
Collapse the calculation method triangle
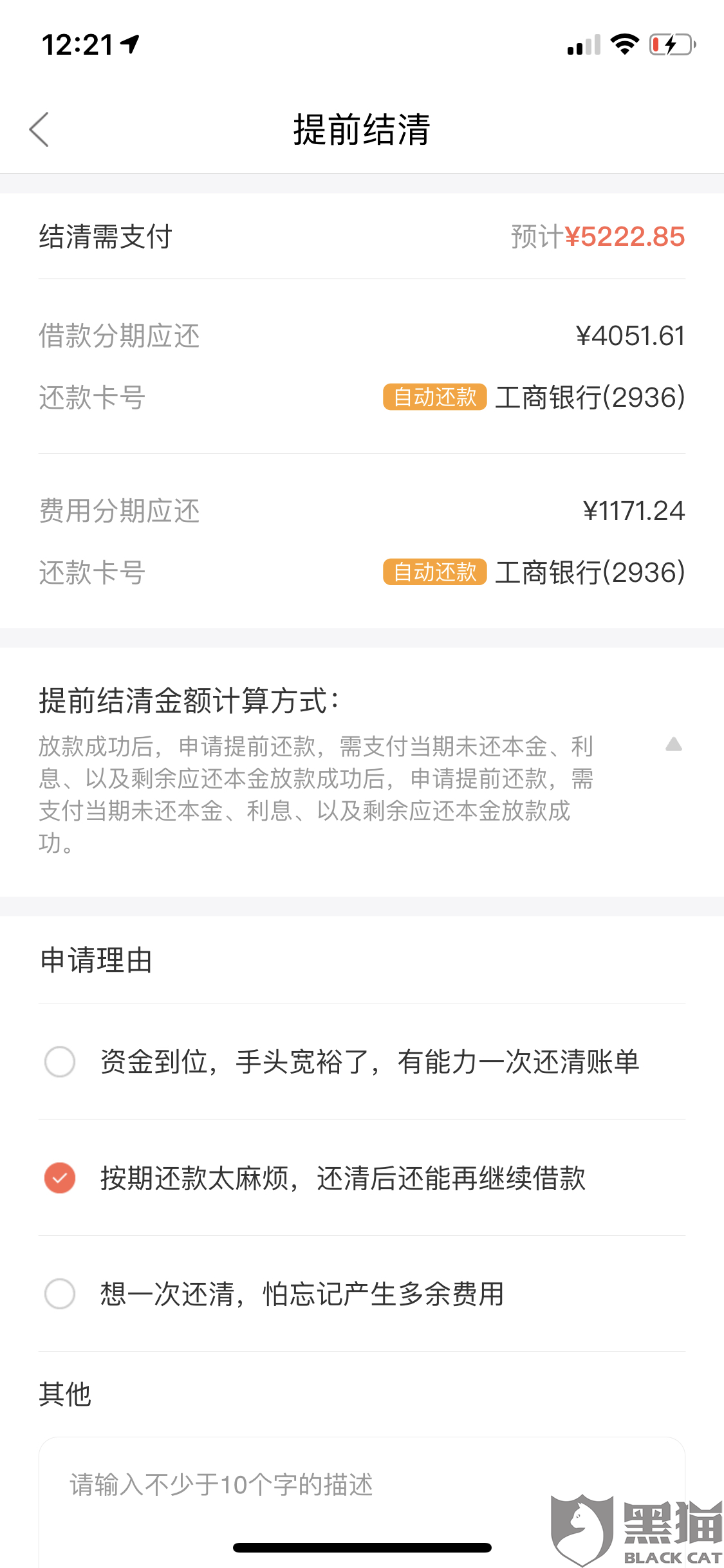674,745
